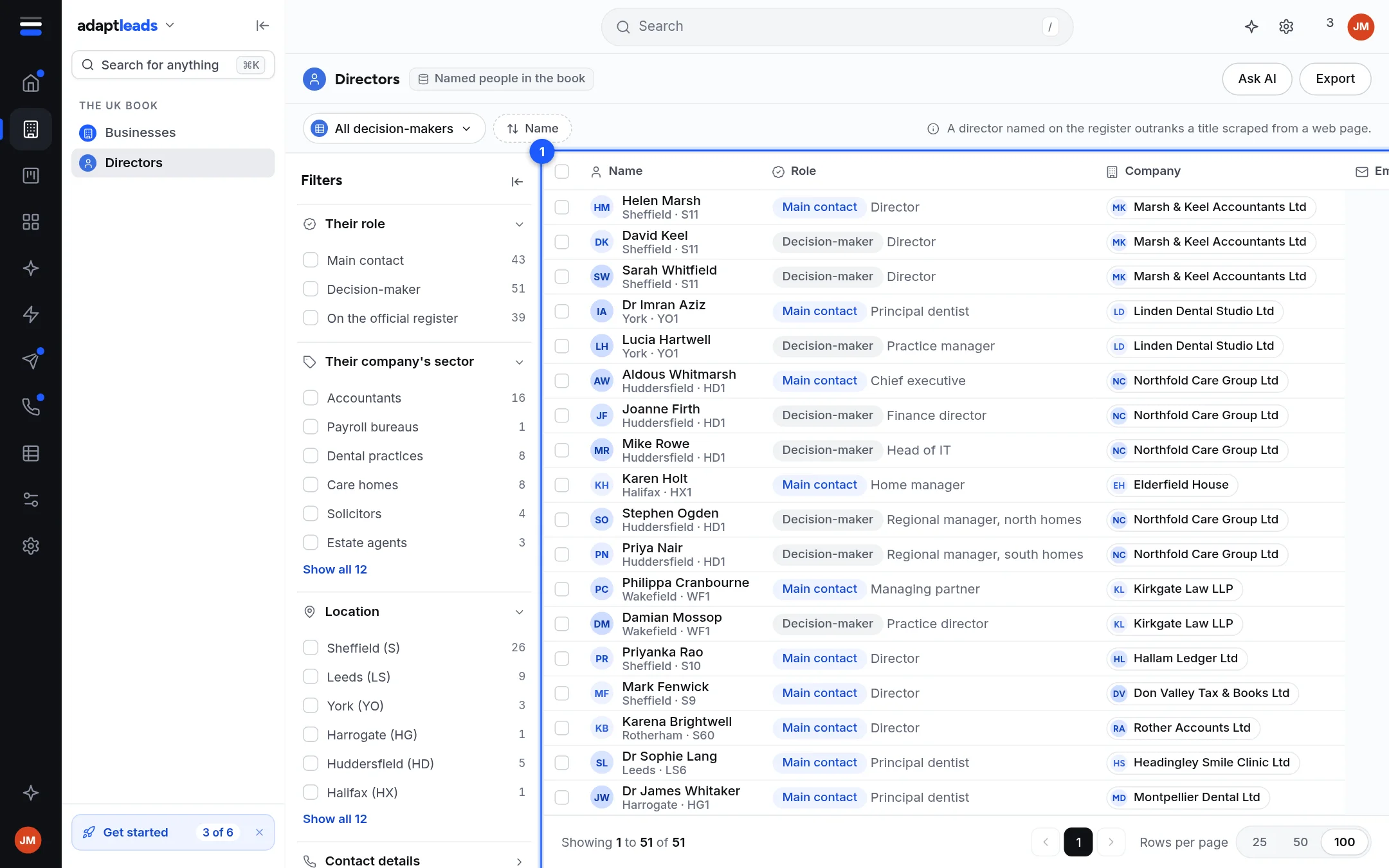
Task: Collapse the Their role filter section
Action: (520, 224)
